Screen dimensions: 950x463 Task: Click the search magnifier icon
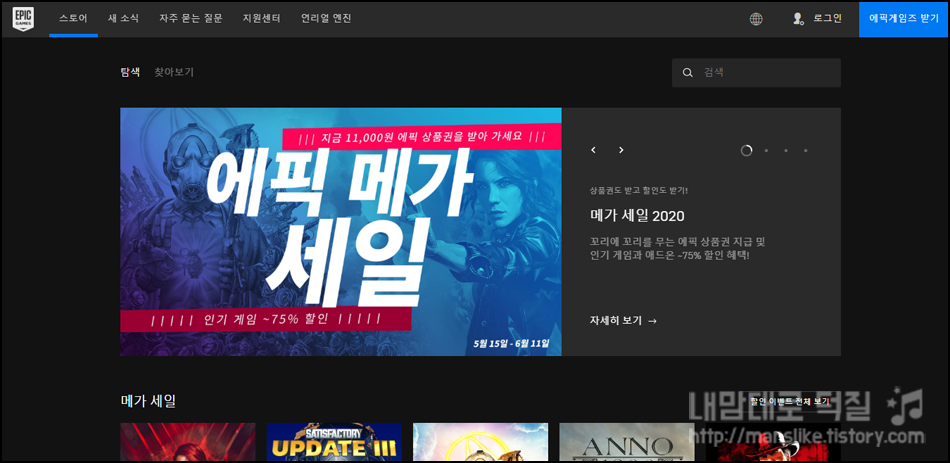click(x=688, y=73)
